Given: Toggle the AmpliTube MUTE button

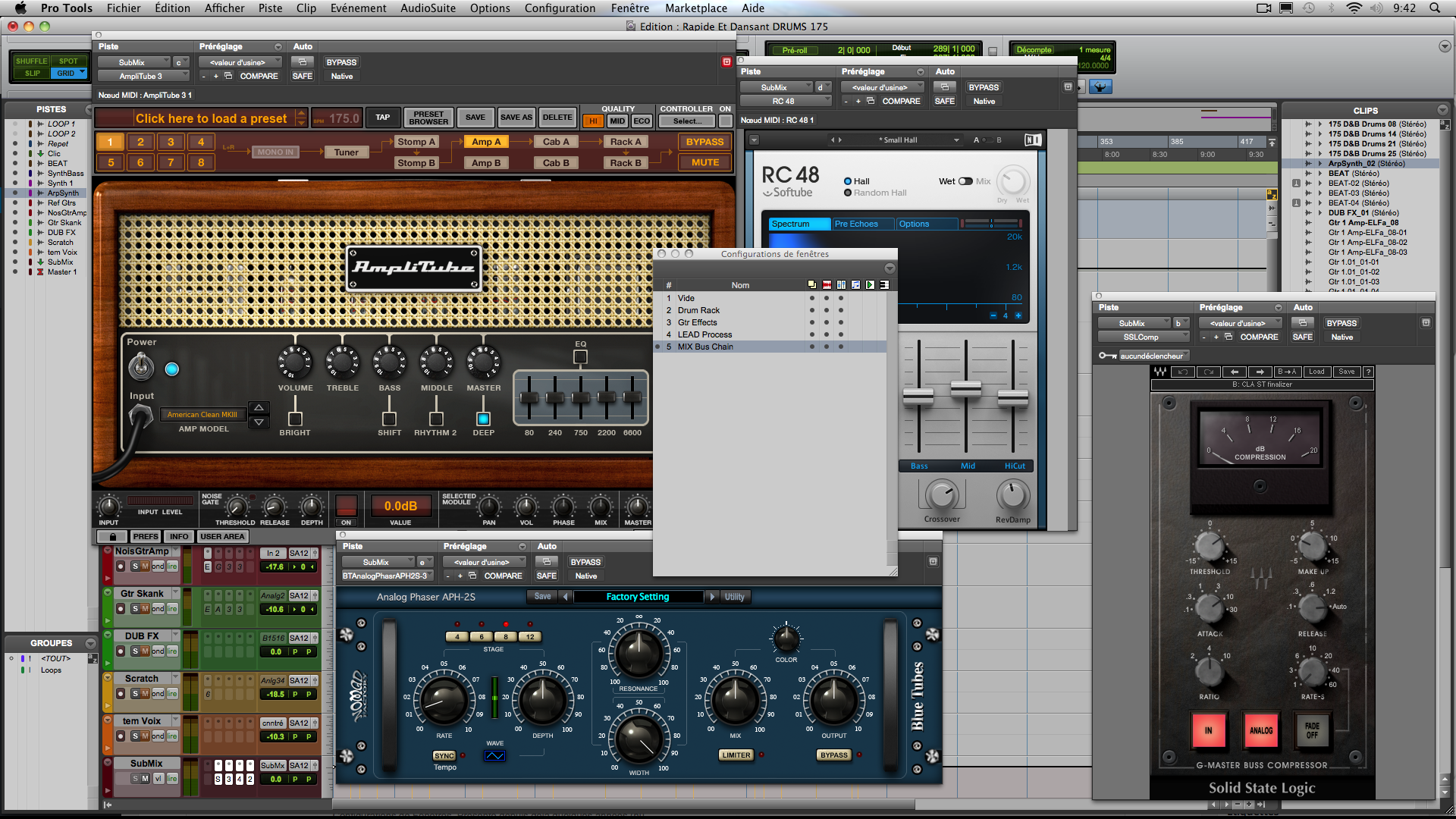Looking at the screenshot, I should (704, 162).
